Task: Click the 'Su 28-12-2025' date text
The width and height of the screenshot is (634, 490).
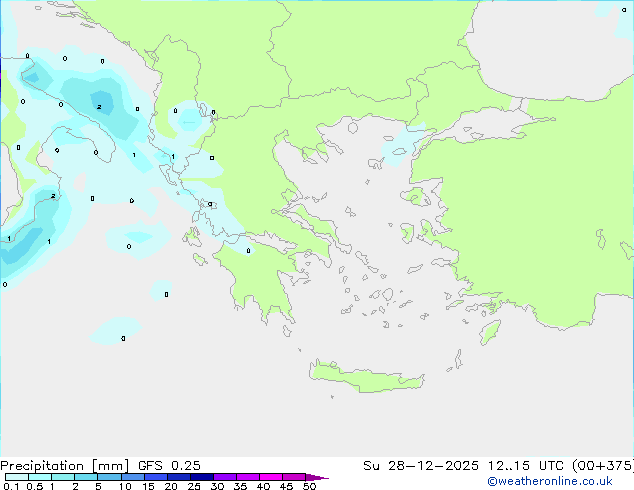Action: [421, 466]
